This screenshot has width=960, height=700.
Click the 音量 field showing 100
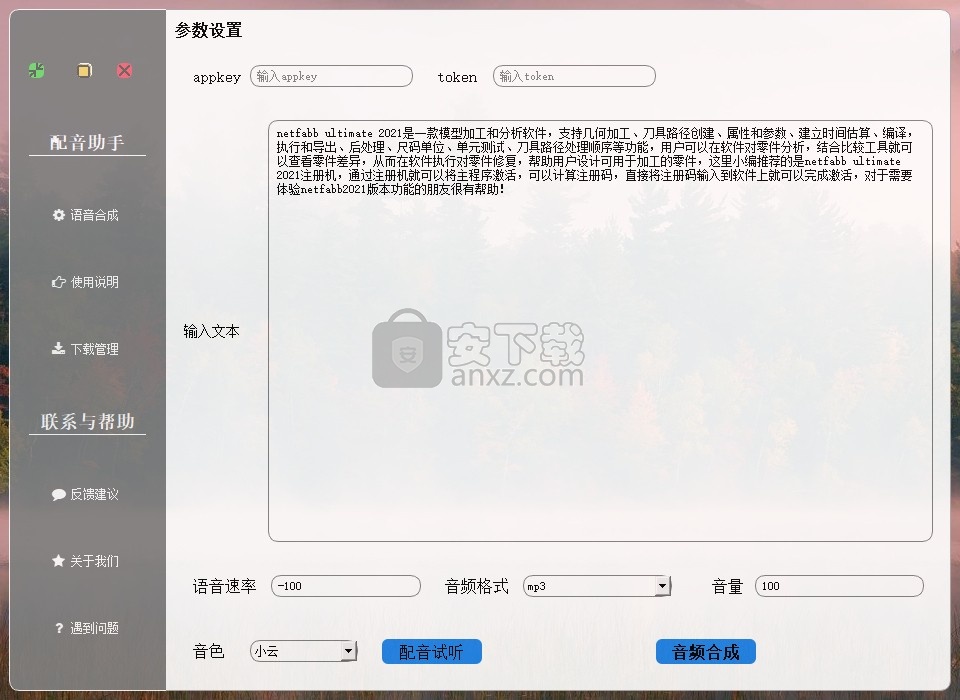pyautogui.click(x=839, y=586)
